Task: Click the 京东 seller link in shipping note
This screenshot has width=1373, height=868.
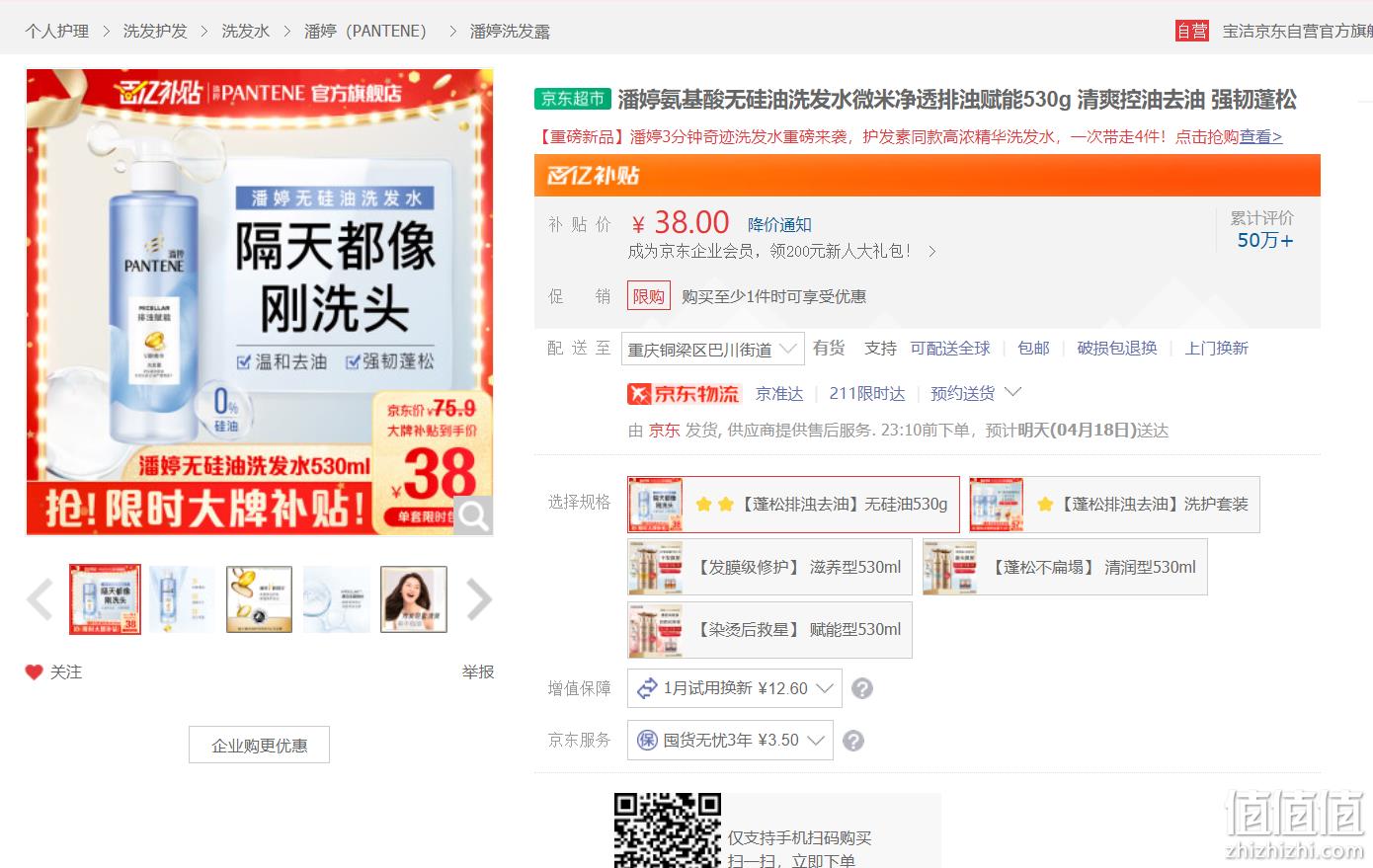Action: point(664,431)
